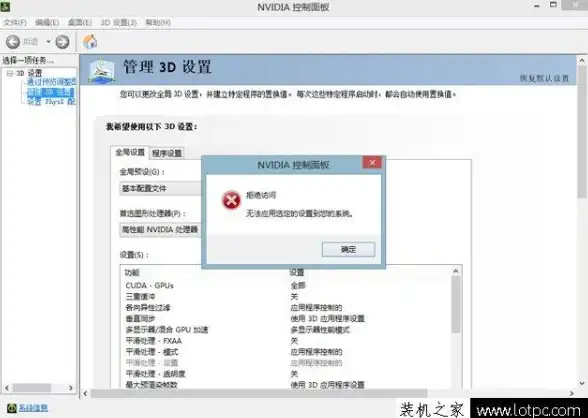Click the NVIDIA logo icon in title bar
Viewport: 588px width, 418px height.
pyautogui.click(x=5, y=6)
